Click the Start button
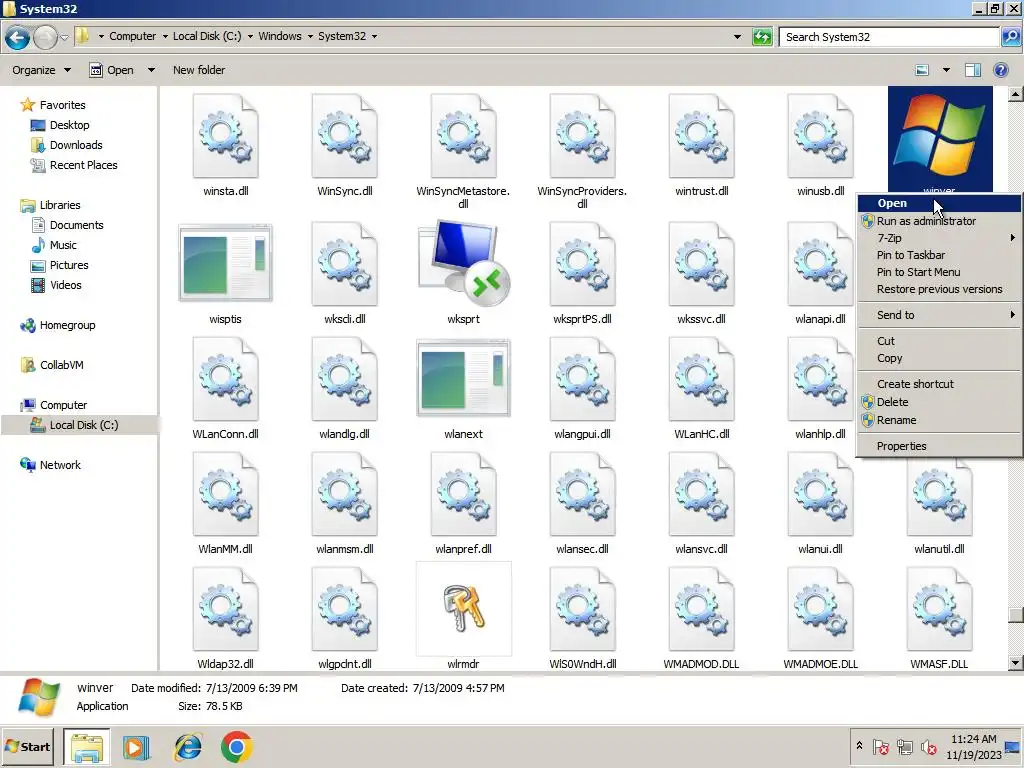 [27, 746]
